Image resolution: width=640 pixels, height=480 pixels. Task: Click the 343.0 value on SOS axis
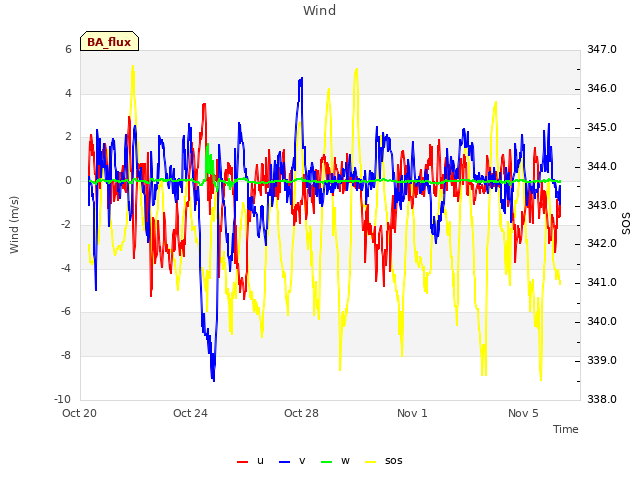click(x=602, y=205)
